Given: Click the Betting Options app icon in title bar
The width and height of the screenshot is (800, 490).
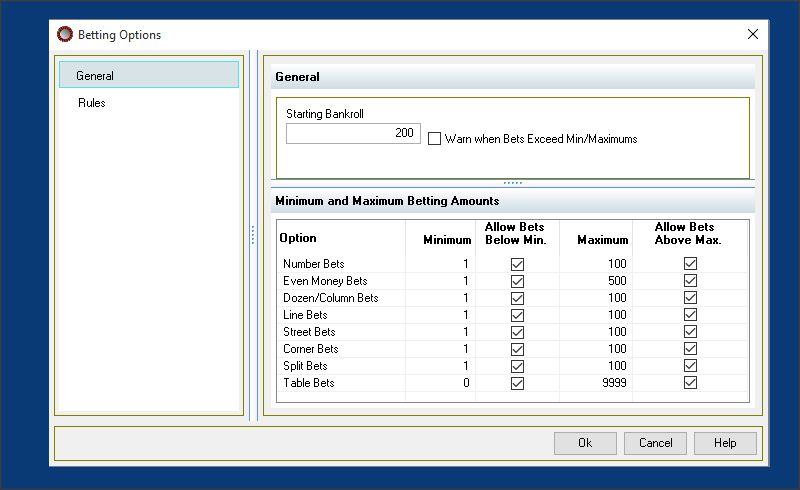Looking at the screenshot, I should [65, 34].
